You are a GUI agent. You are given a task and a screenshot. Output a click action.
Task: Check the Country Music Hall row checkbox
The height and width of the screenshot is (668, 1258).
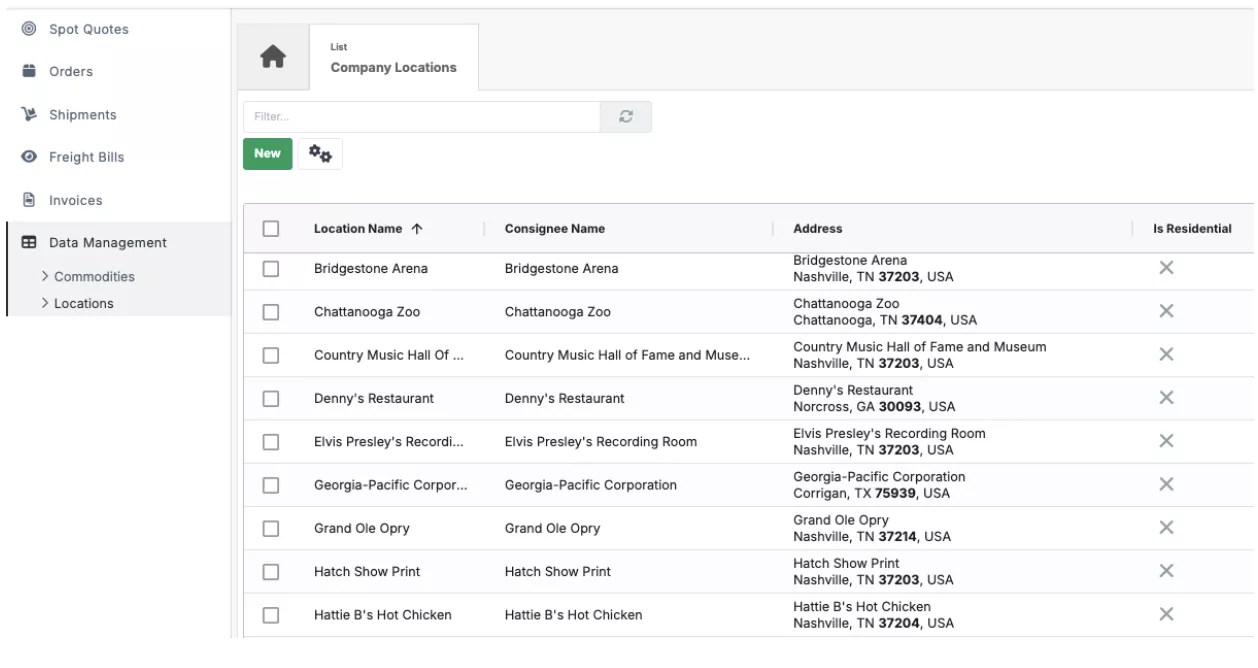tap(270, 355)
